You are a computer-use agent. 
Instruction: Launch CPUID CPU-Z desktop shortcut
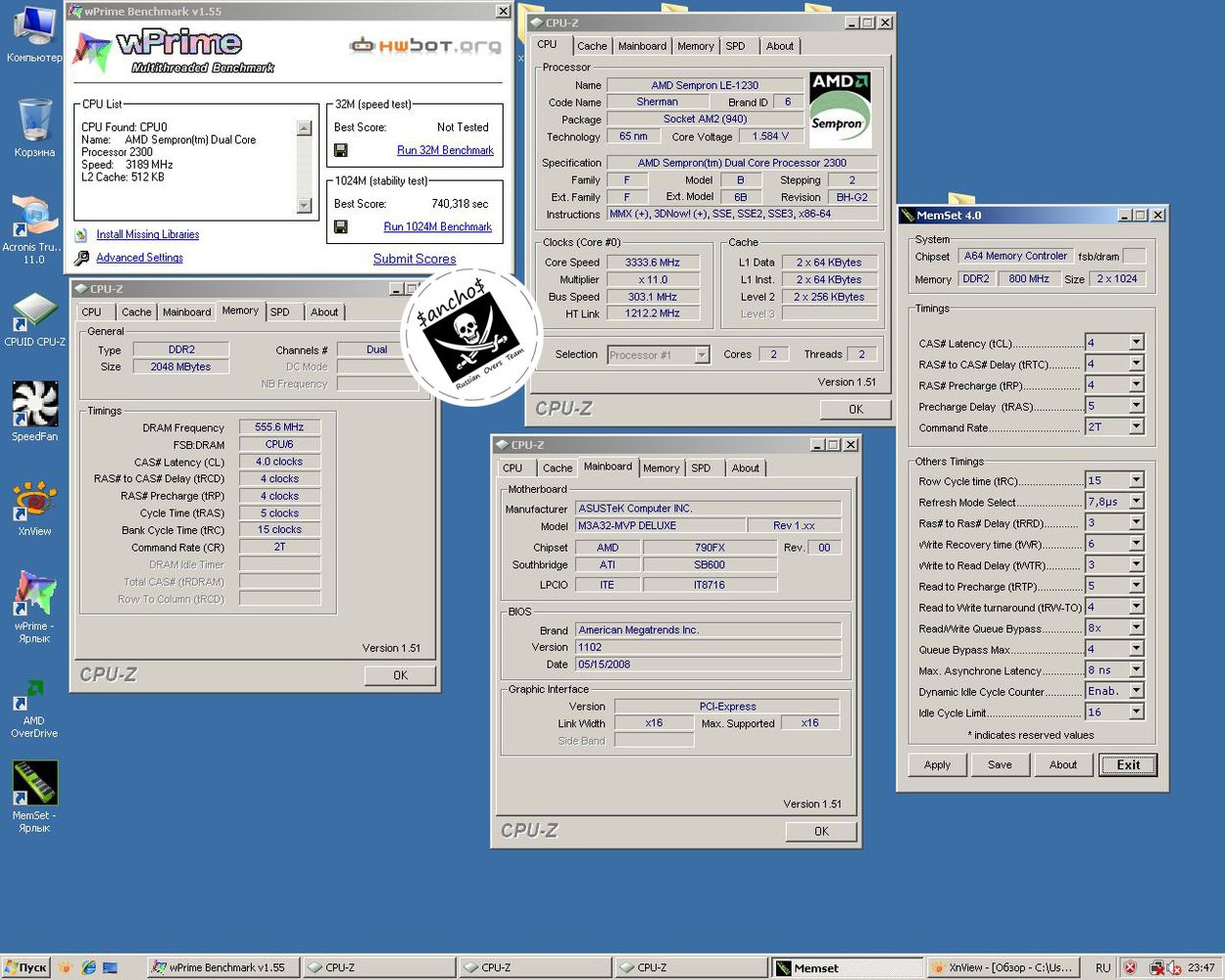click(x=34, y=318)
